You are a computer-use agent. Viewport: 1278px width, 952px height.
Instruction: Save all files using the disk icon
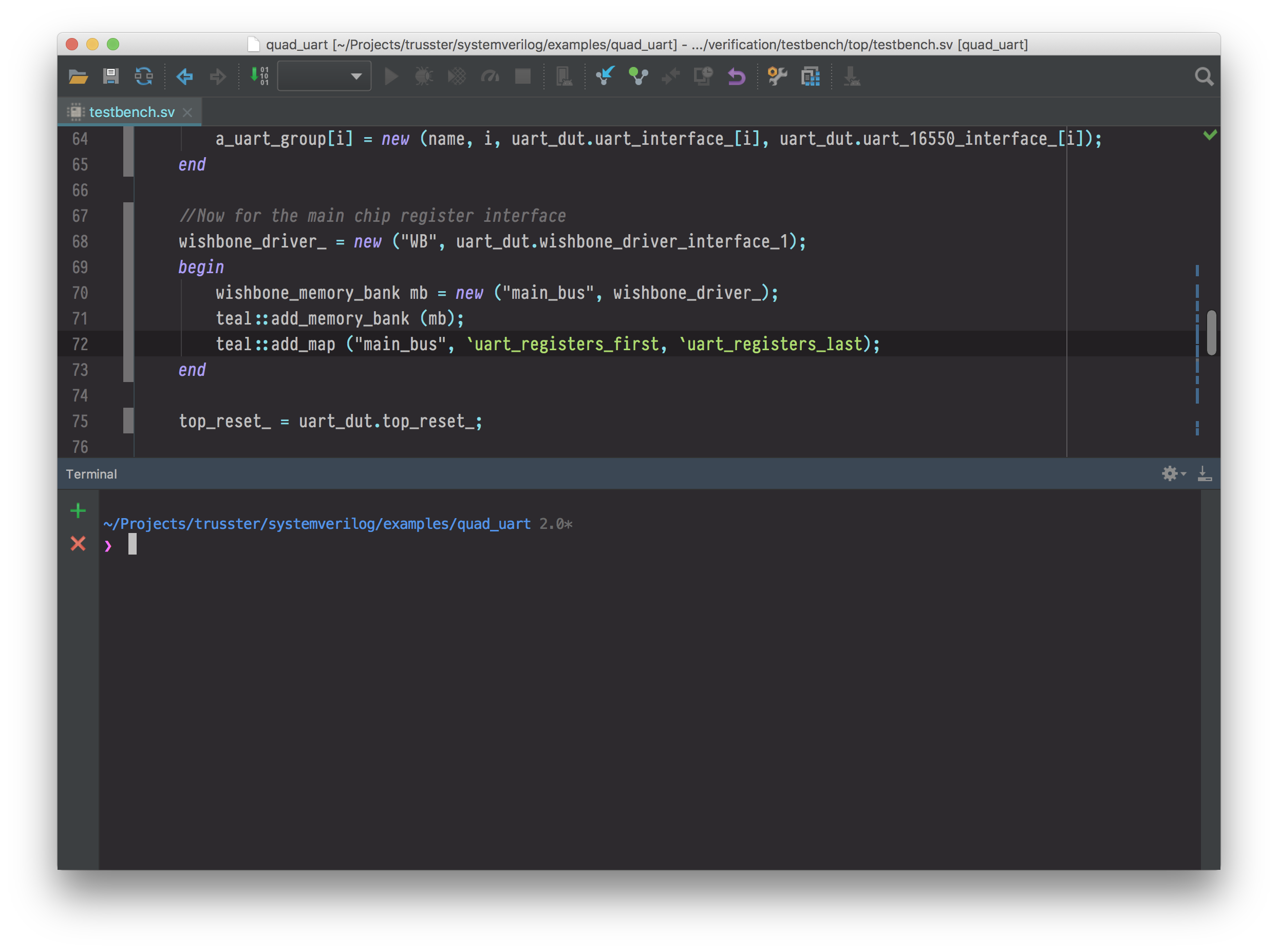(x=110, y=76)
